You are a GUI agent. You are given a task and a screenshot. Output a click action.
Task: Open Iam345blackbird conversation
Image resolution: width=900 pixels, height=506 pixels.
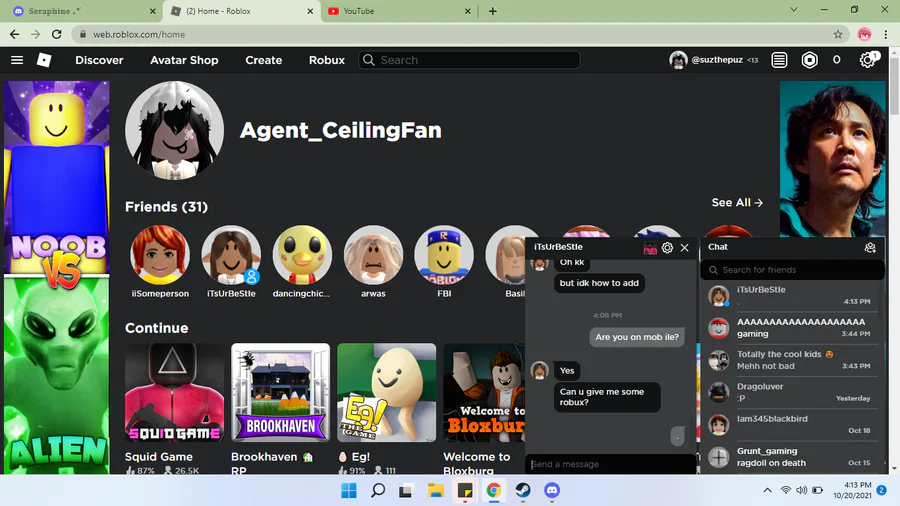(792, 425)
